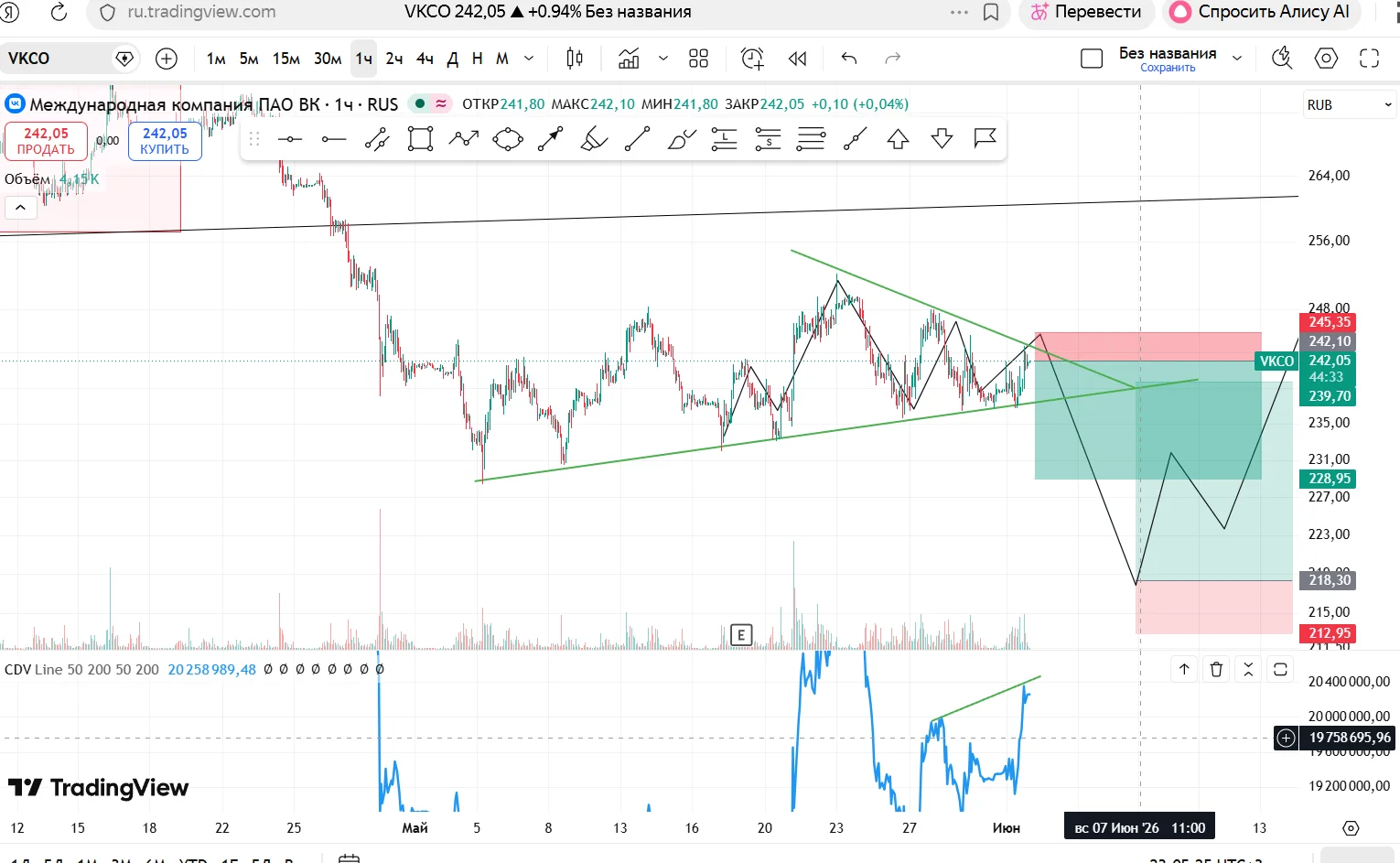Delete the CDV indicator pane
Screen dimensions: 1400x863
[1216, 669]
